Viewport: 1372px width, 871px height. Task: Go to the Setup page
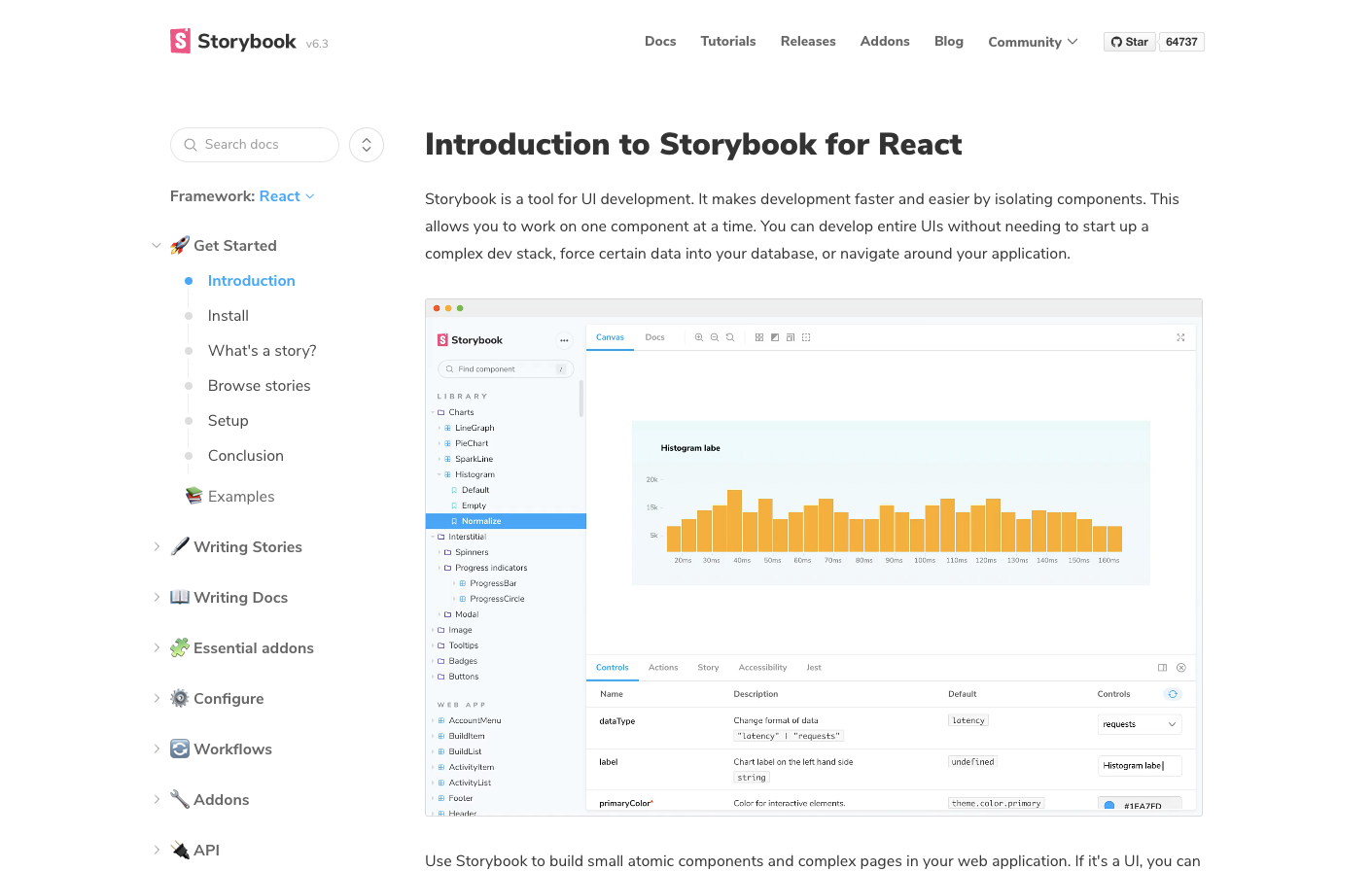point(229,421)
